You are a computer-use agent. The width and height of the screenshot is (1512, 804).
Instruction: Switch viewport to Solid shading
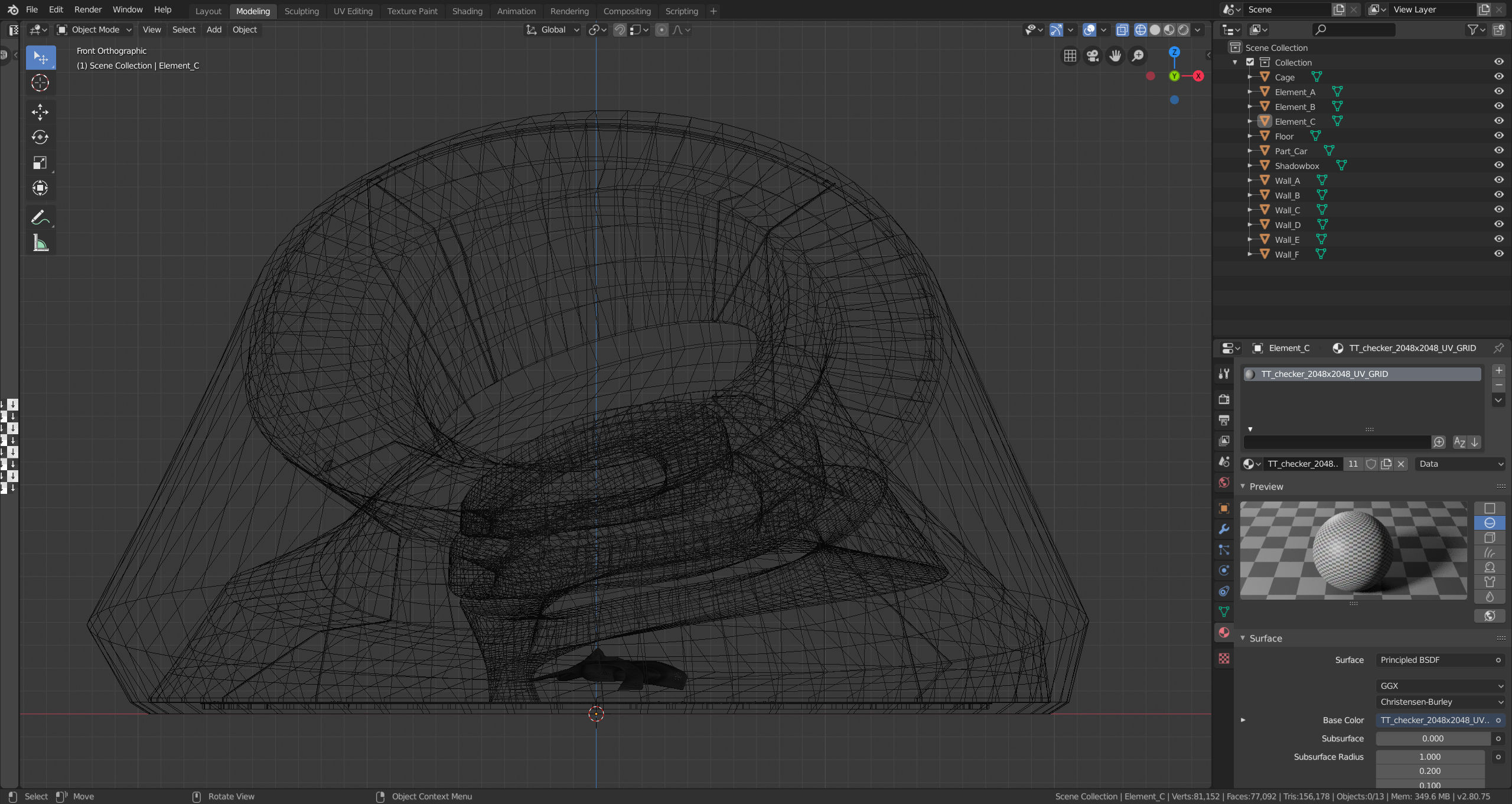pyautogui.click(x=1155, y=30)
